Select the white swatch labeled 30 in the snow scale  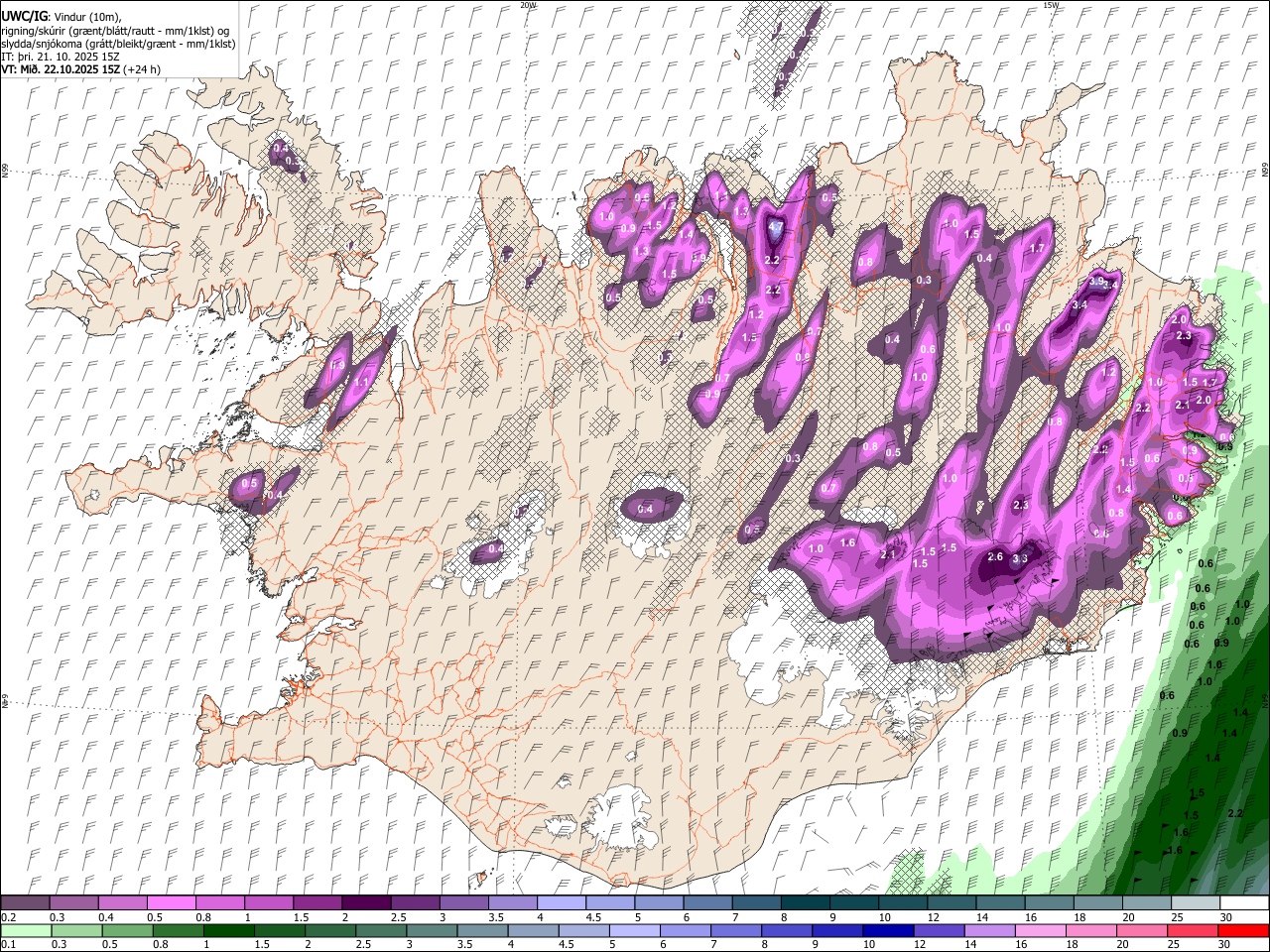[x=1244, y=903]
